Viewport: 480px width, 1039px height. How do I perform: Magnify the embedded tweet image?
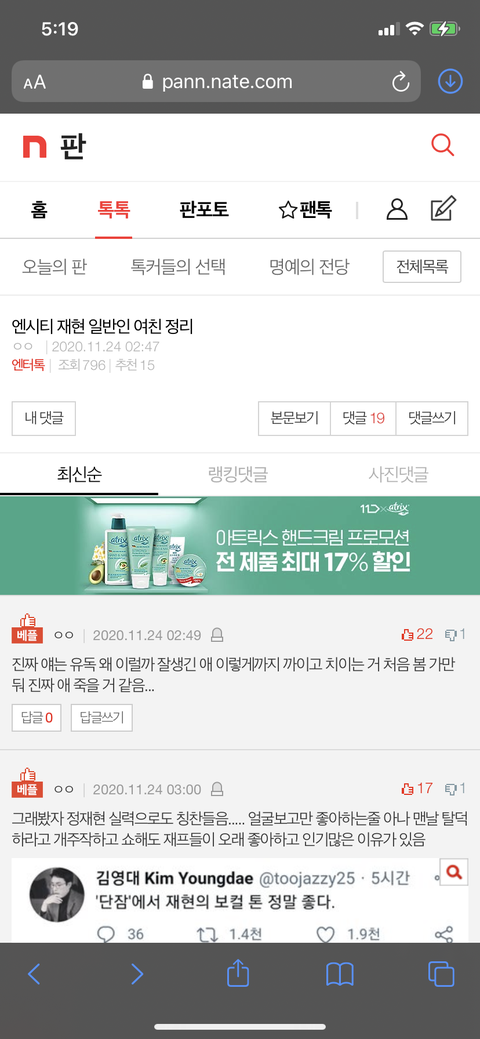454,872
